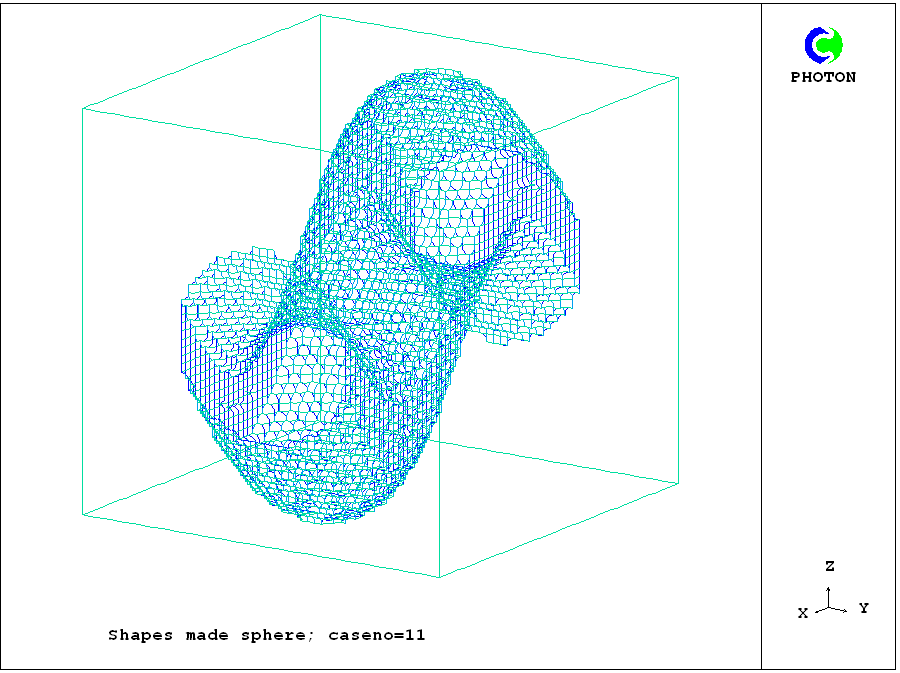Select the X axis label on the triad
Viewport: 900px width, 673px height.
tap(802, 613)
